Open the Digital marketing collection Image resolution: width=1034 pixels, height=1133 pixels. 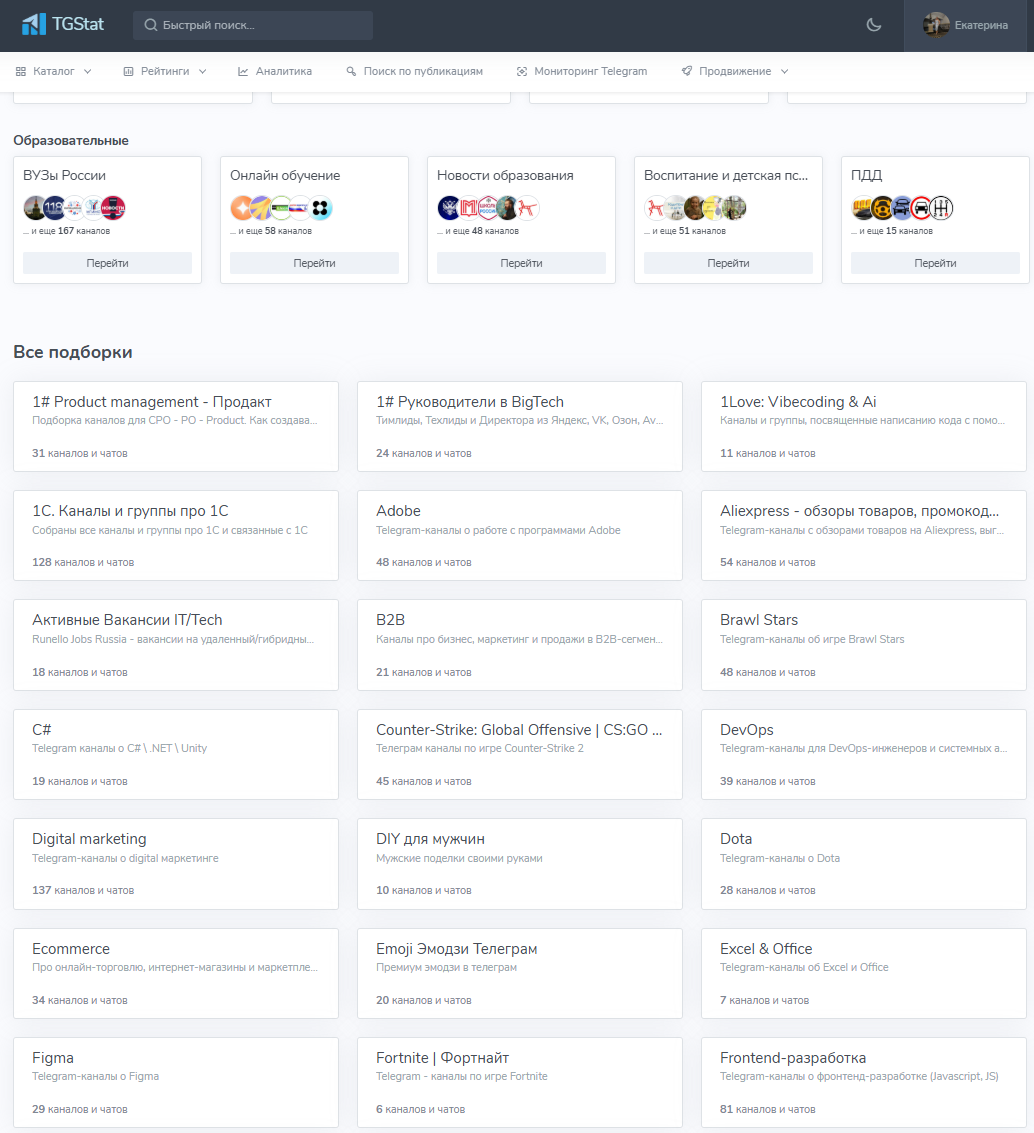(x=175, y=863)
